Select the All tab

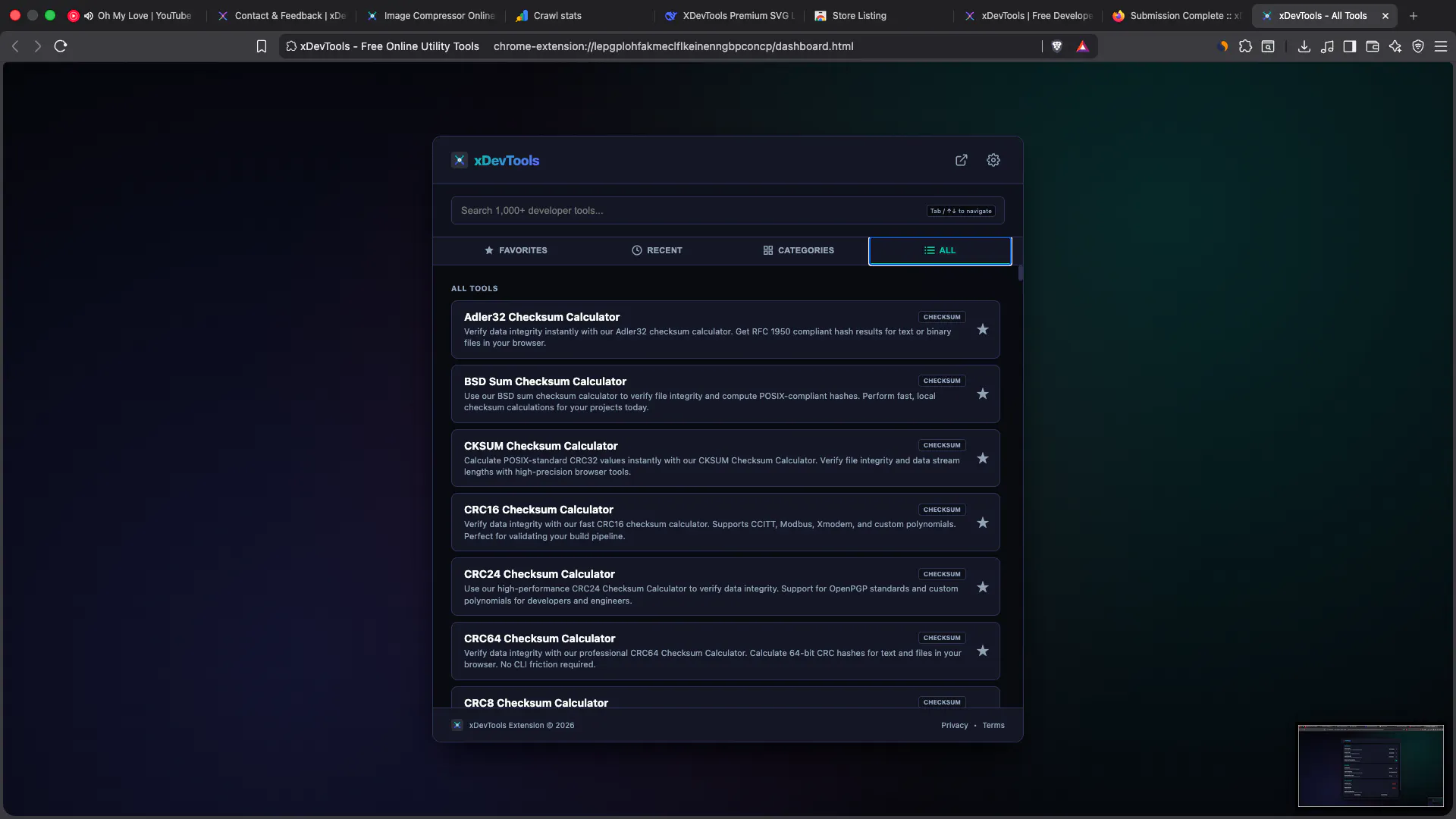940,250
